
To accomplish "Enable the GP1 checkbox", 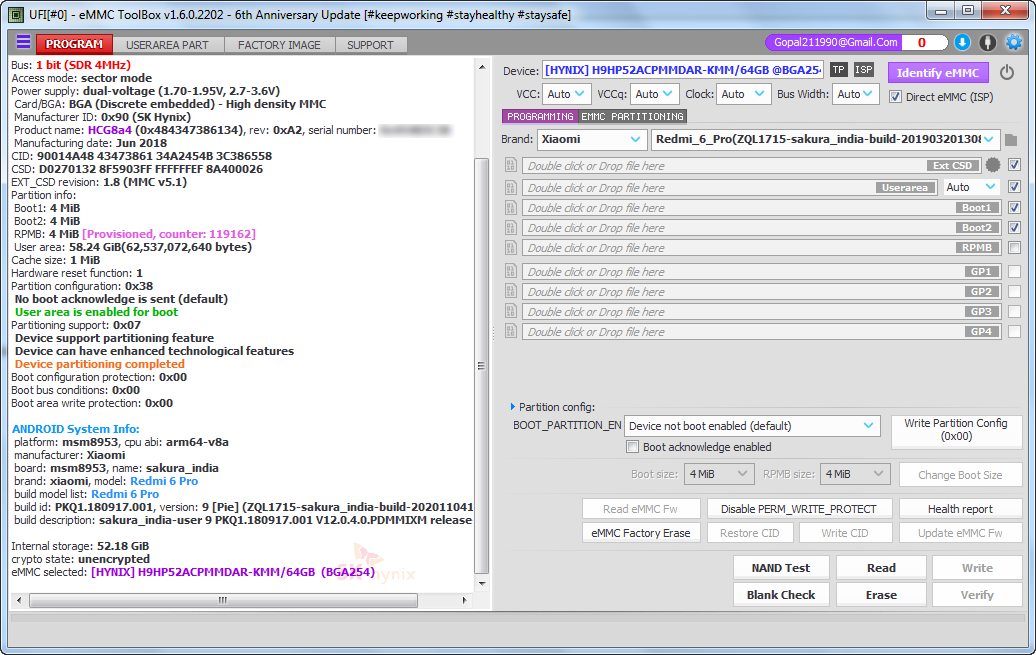I will 1014,271.
